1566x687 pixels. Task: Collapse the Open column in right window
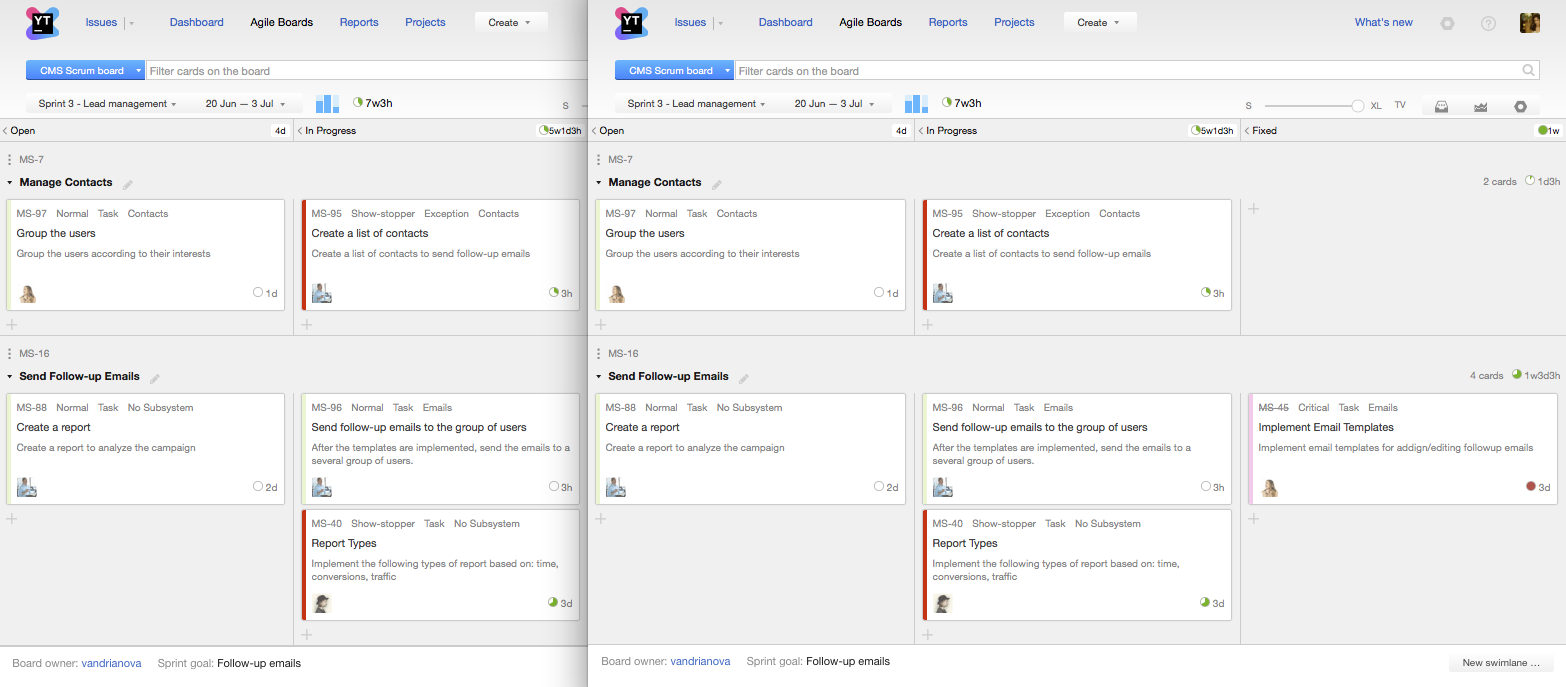click(593, 131)
